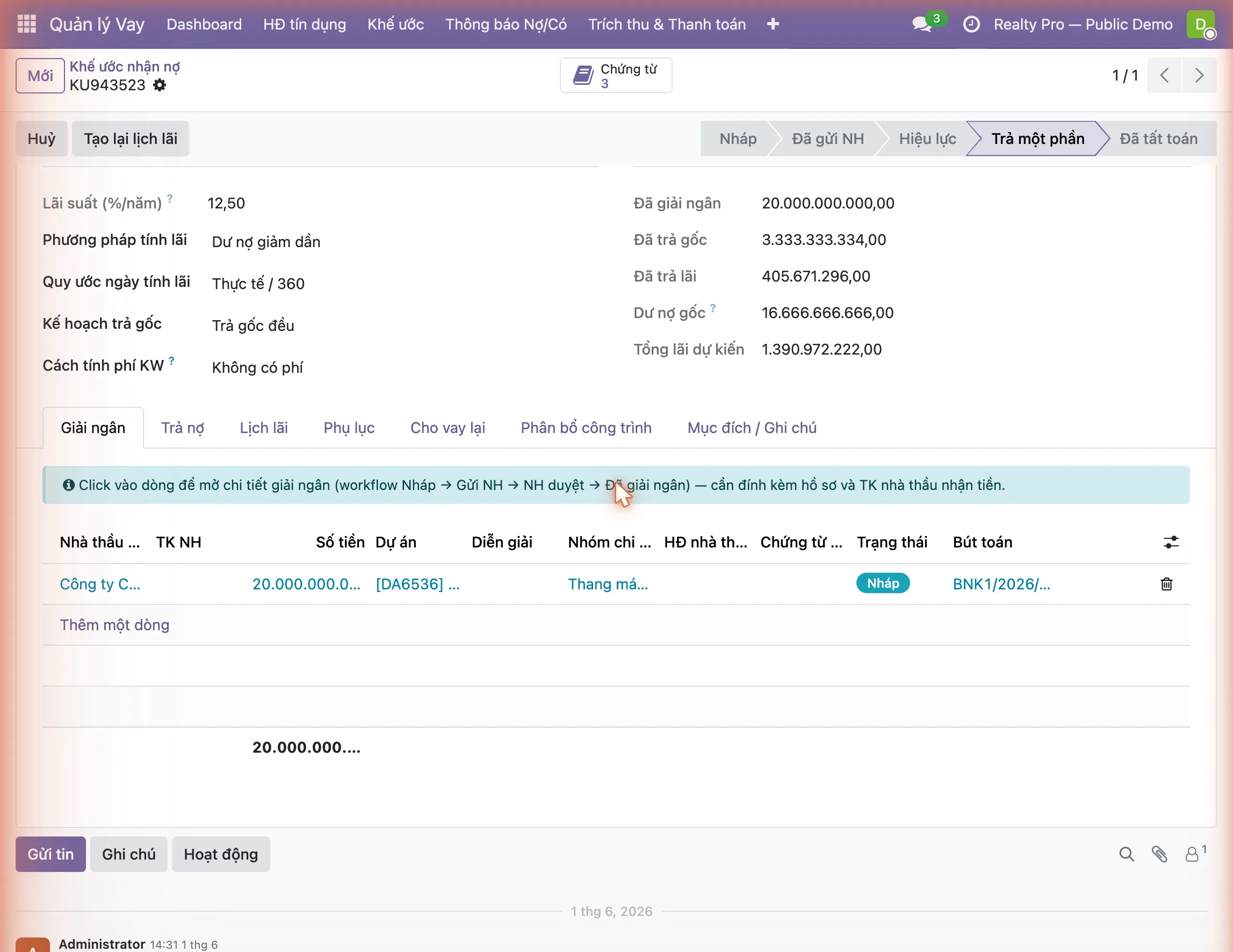Set status to Đã tất toán
Image resolution: width=1233 pixels, height=952 pixels.
1158,139
